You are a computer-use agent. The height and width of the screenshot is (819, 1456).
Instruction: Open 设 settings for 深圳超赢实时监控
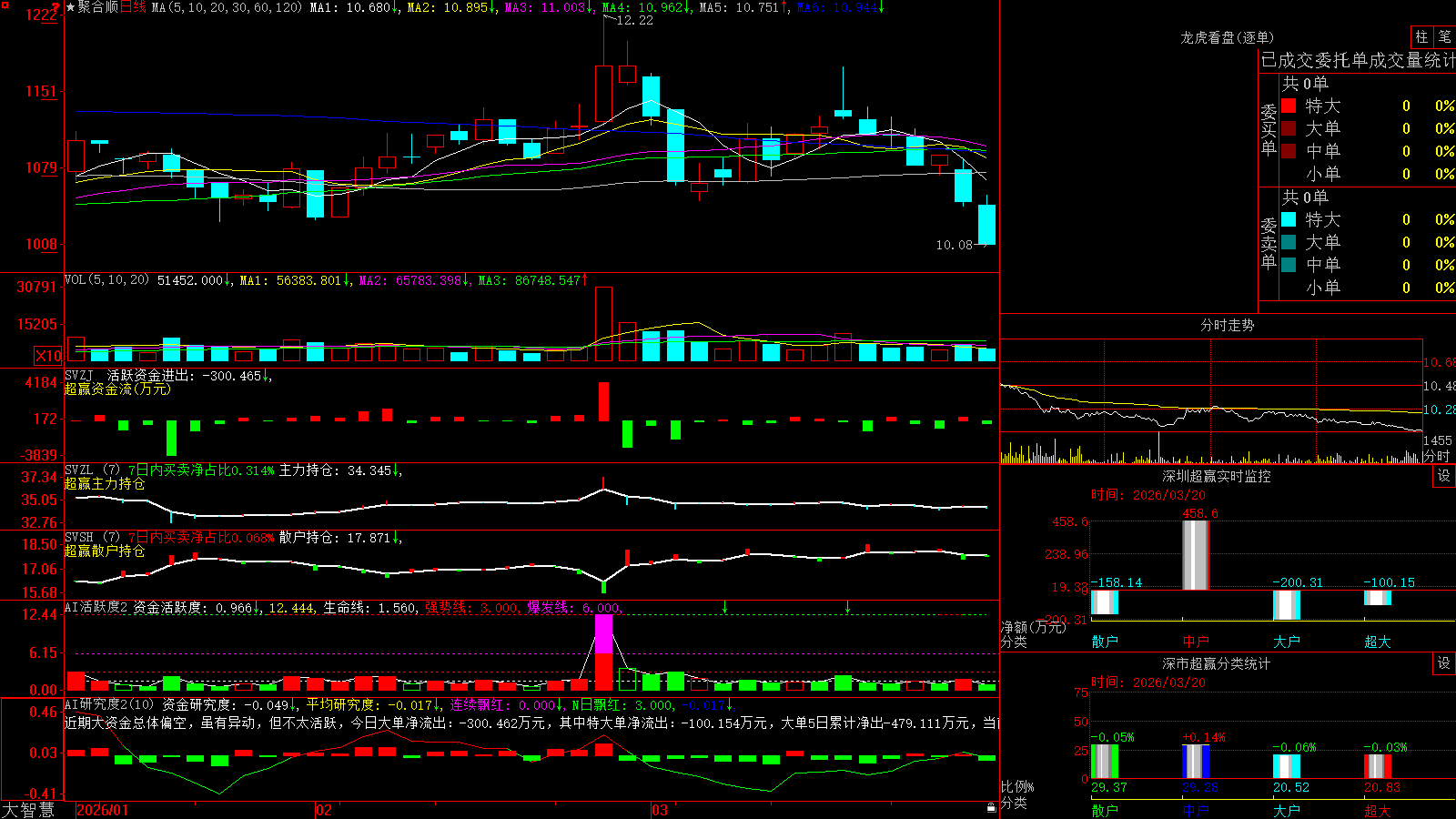1444,476
